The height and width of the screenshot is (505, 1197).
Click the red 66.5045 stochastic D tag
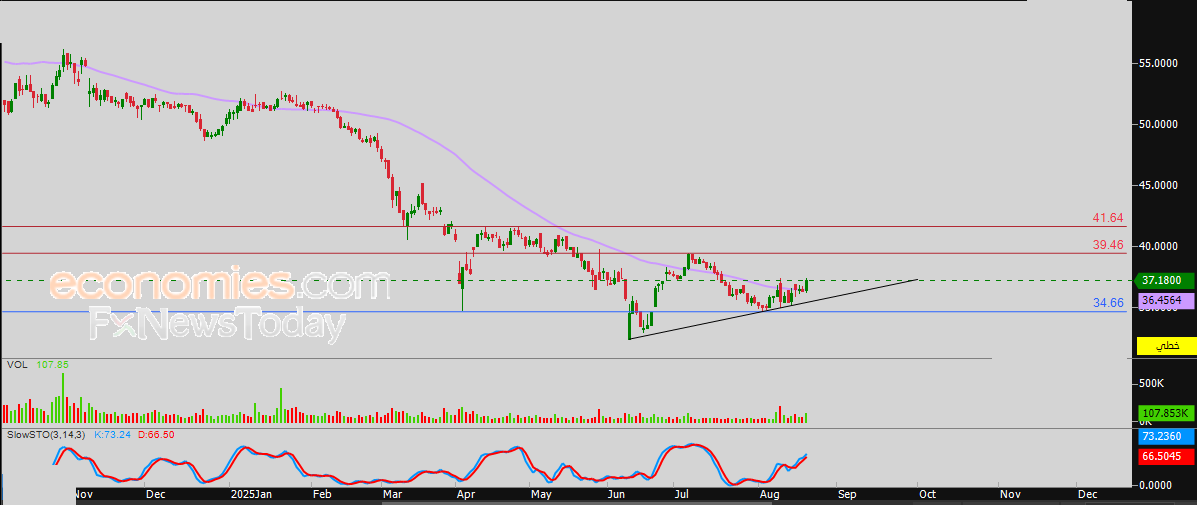(x=1166, y=457)
